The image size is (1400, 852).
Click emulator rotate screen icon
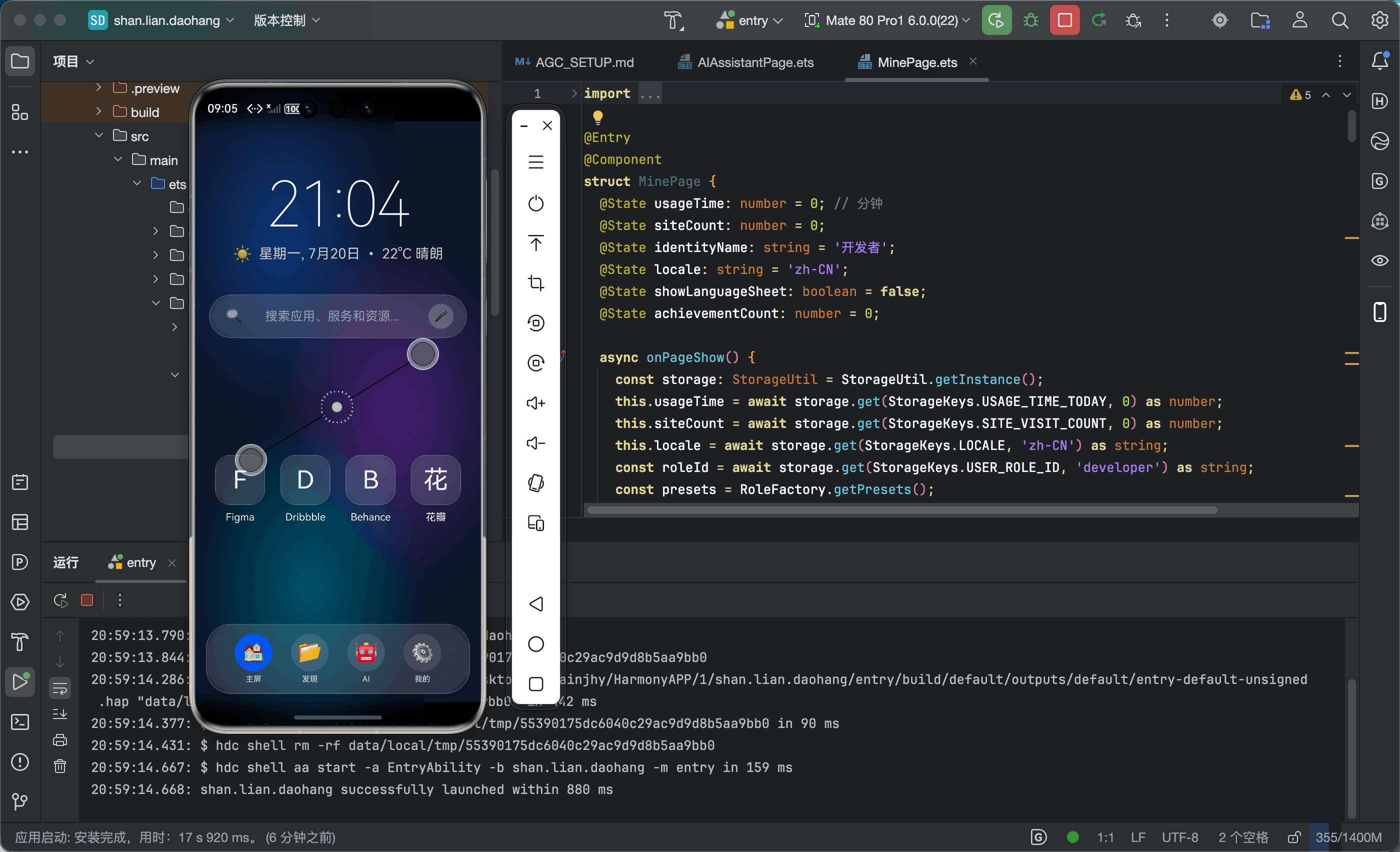(536, 483)
